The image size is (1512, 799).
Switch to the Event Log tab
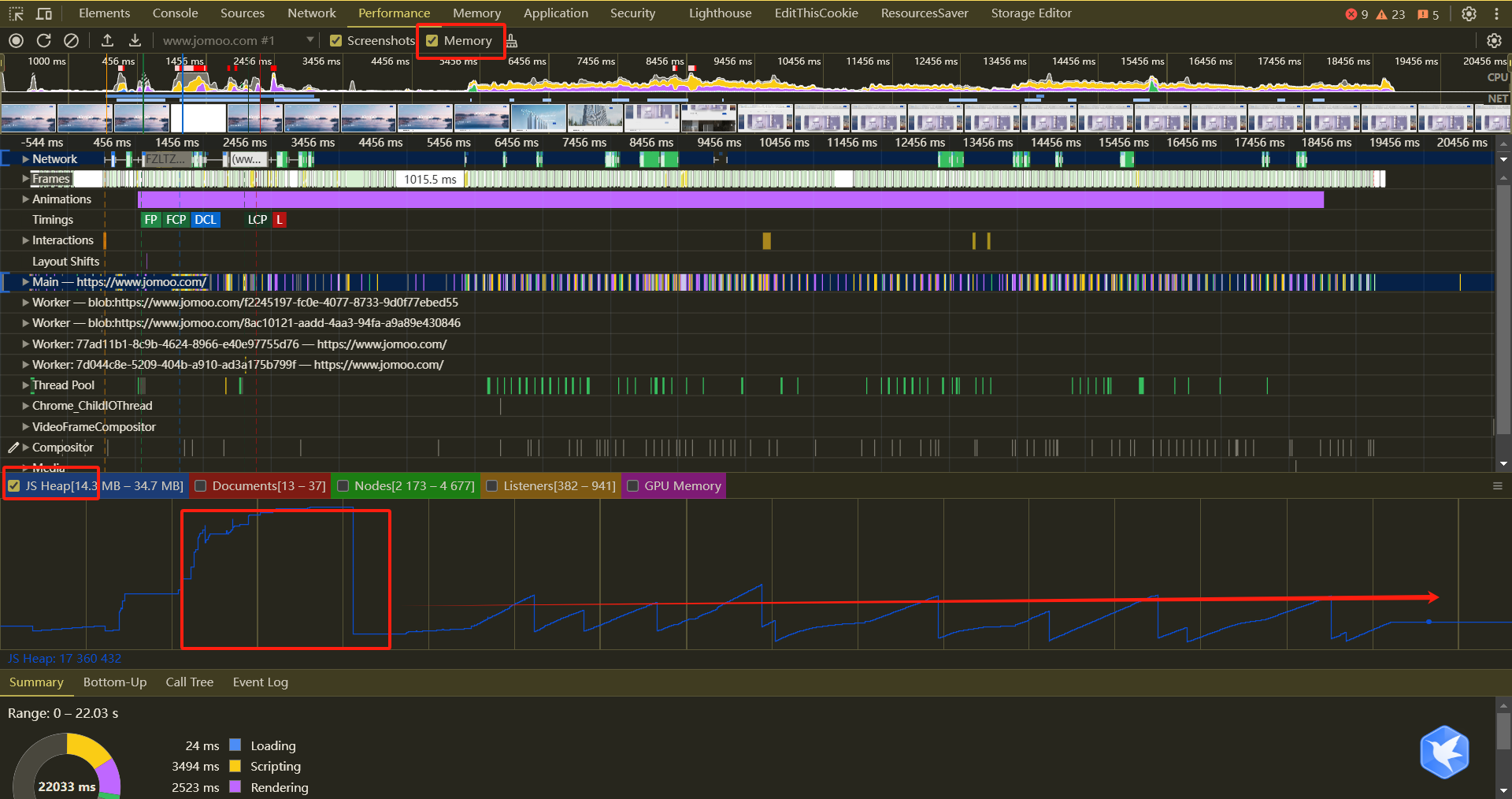click(x=261, y=682)
